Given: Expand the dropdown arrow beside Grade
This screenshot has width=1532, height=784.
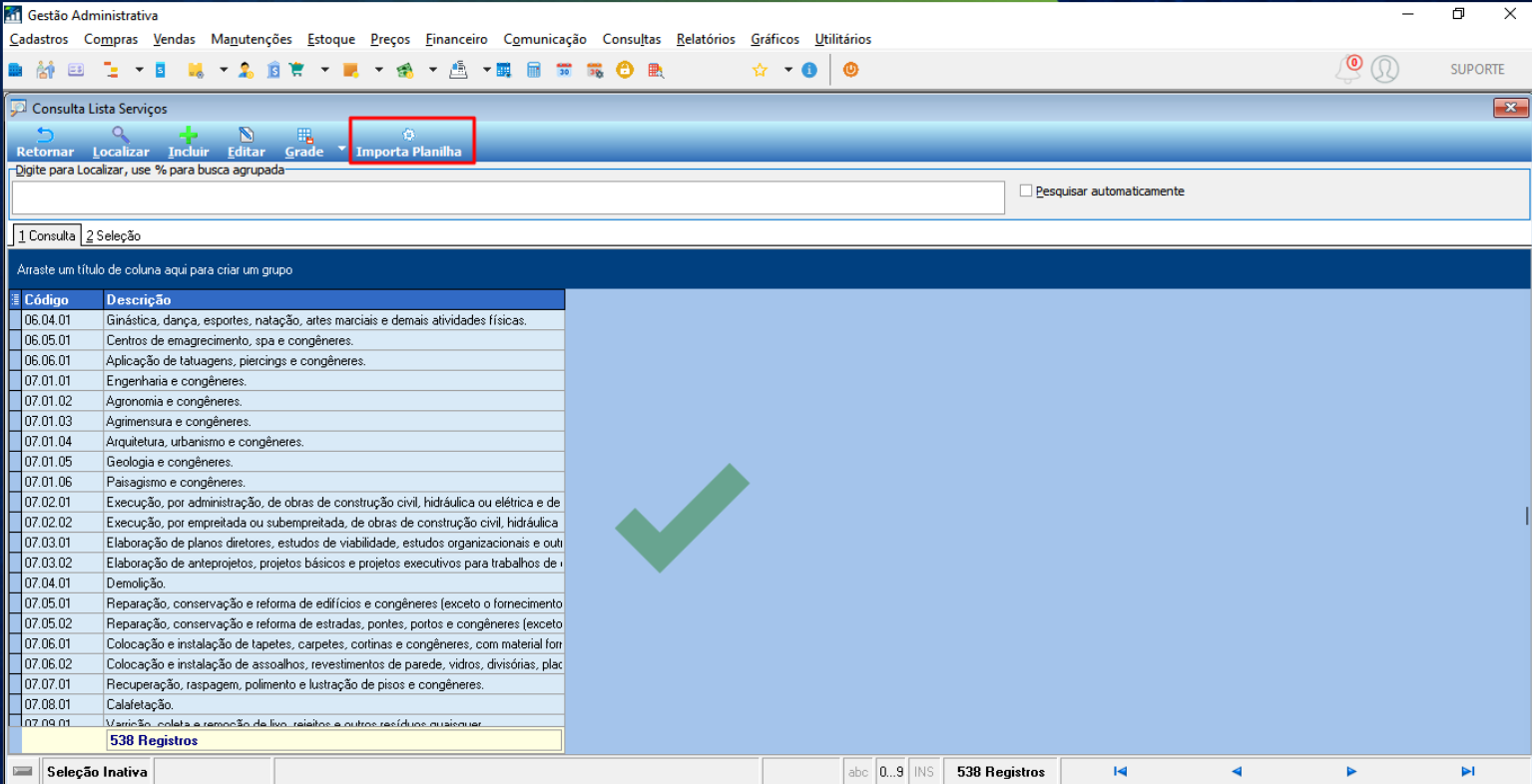Looking at the screenshot, I should [x=341, y=149].
